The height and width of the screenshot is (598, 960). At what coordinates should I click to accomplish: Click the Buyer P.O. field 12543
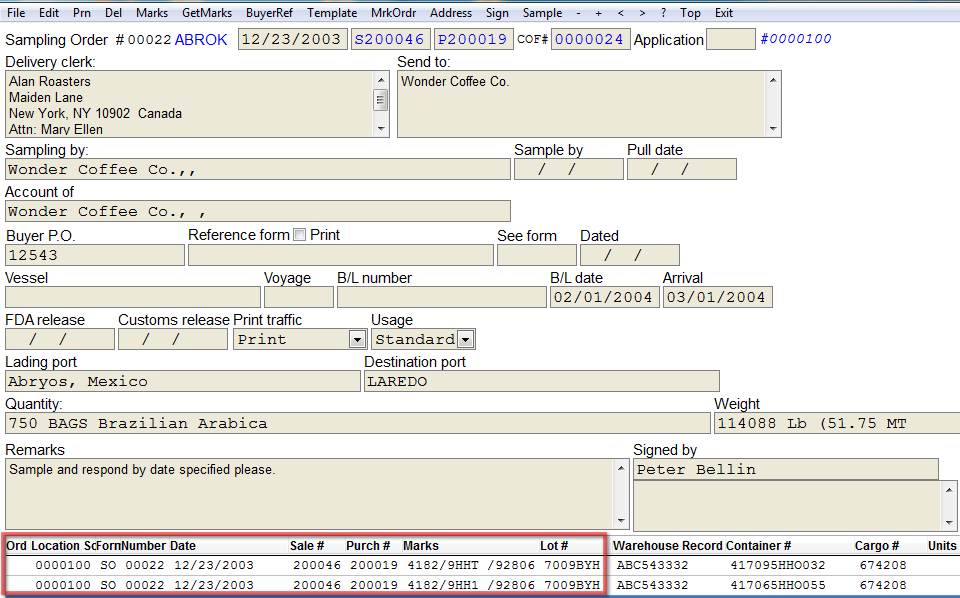(x=95, y=255)
